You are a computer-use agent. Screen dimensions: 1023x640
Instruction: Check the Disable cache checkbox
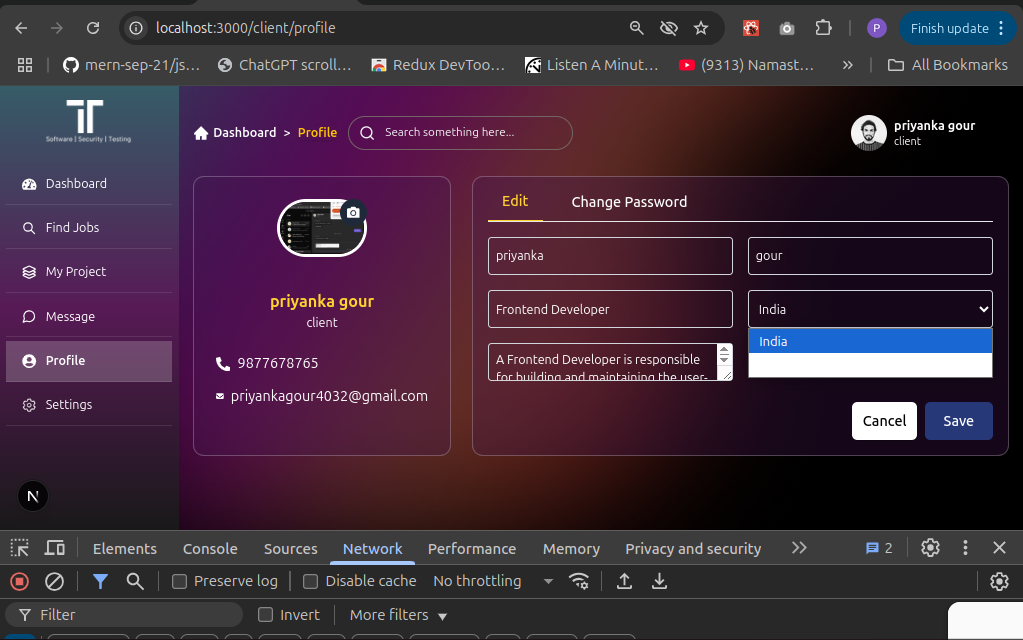click(x=311, y=581)
